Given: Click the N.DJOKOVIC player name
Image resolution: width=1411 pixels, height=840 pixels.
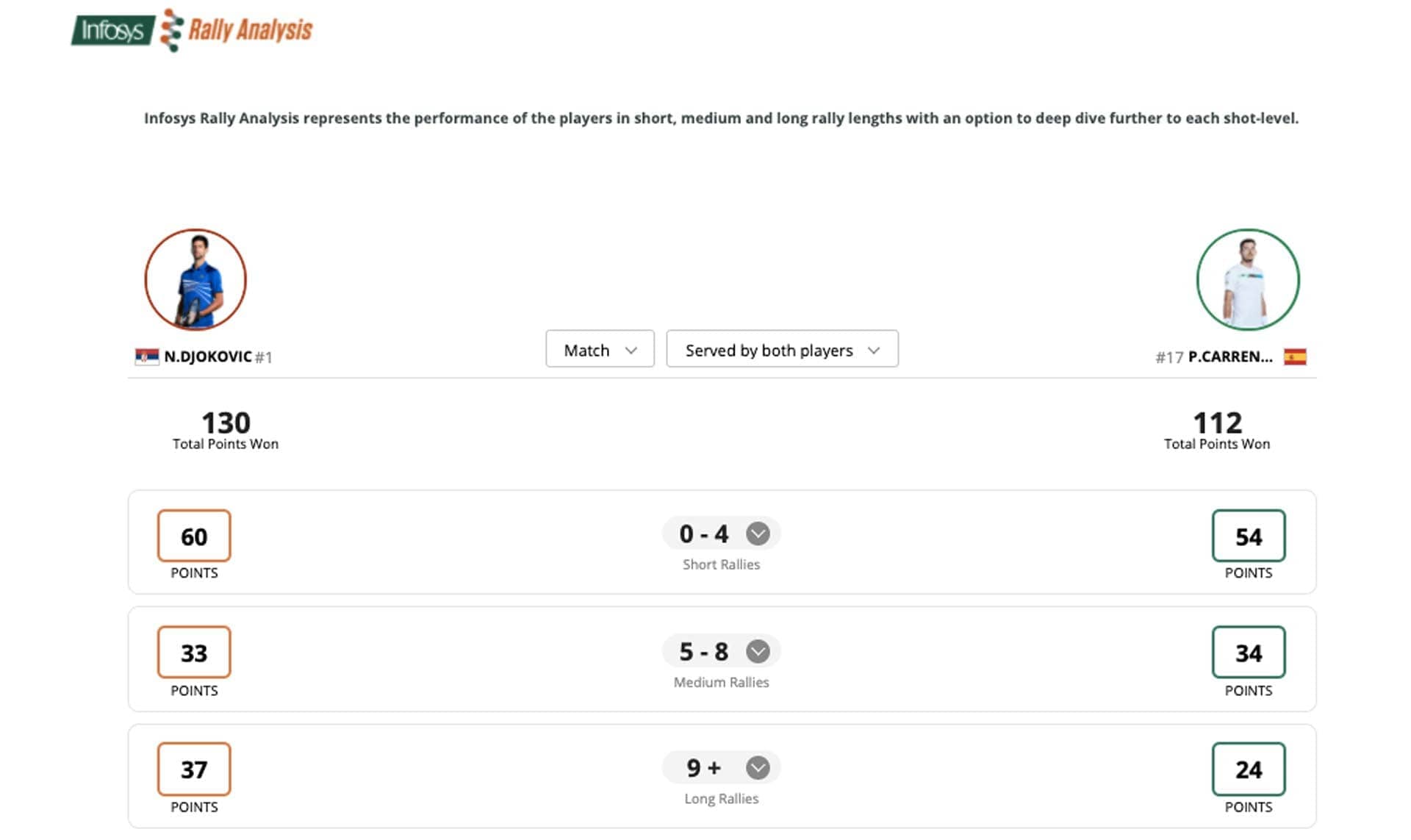Looking at the screenshot, I should click(208, 356).
